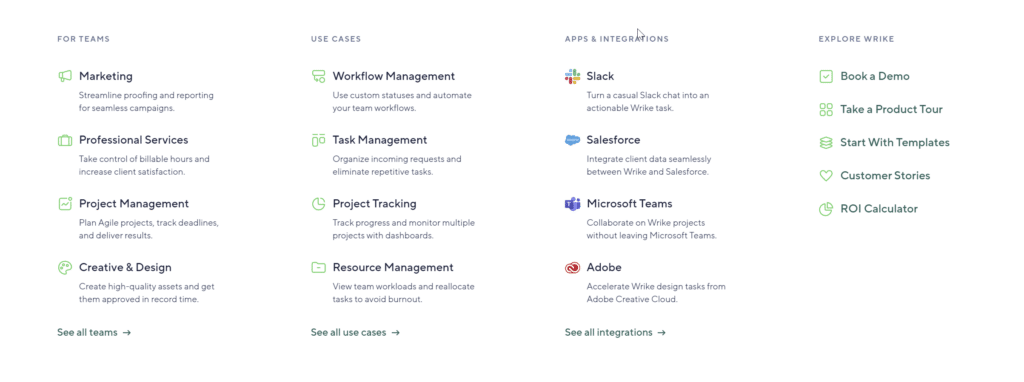Screen dimensions: 1024x382
Task: Open the Slack integration link
Action: pos(600,76)
